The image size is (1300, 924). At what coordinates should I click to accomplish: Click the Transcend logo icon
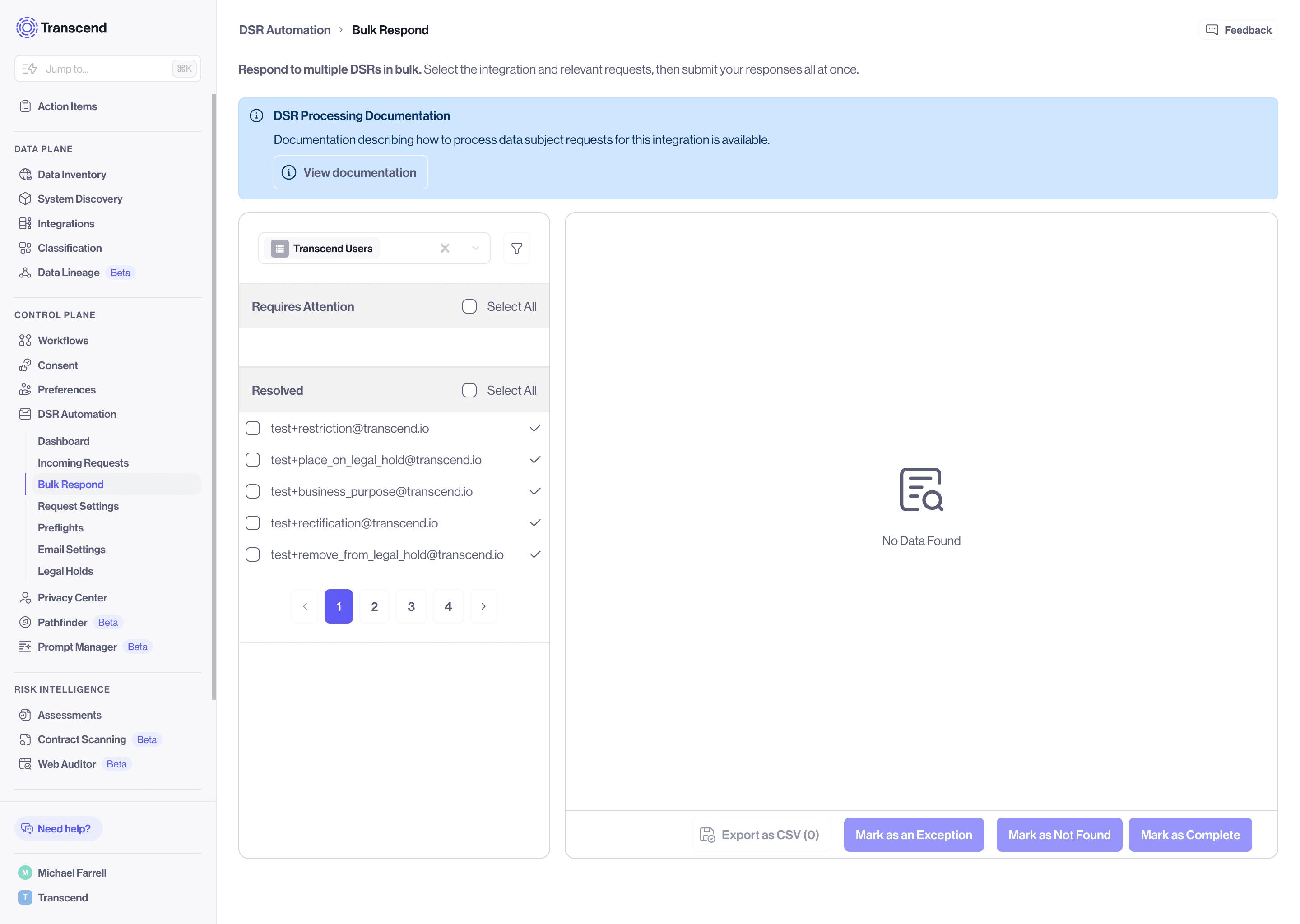click(26, 28)
